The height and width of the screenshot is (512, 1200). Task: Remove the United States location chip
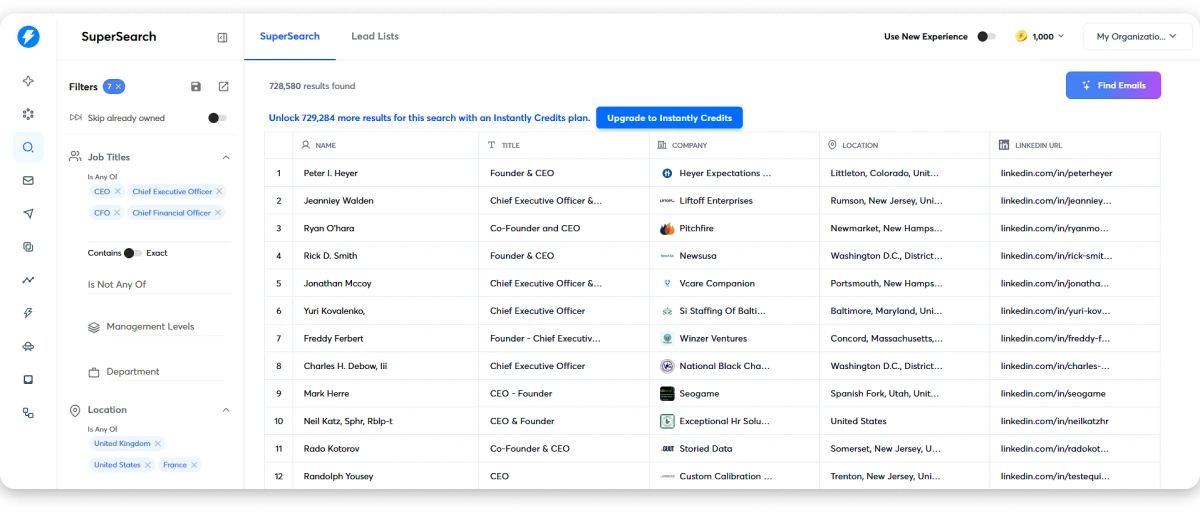[148, 465]
